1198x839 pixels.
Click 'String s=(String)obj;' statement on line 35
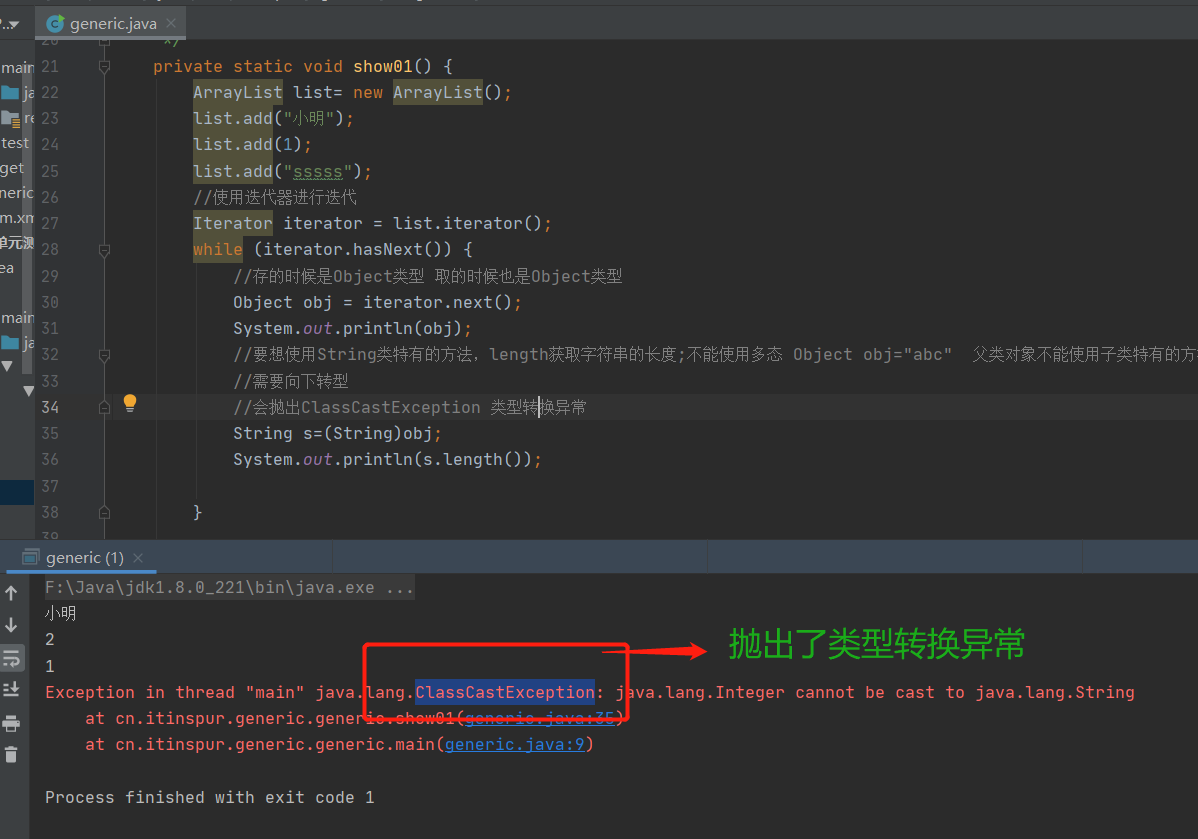pos(337,433)
